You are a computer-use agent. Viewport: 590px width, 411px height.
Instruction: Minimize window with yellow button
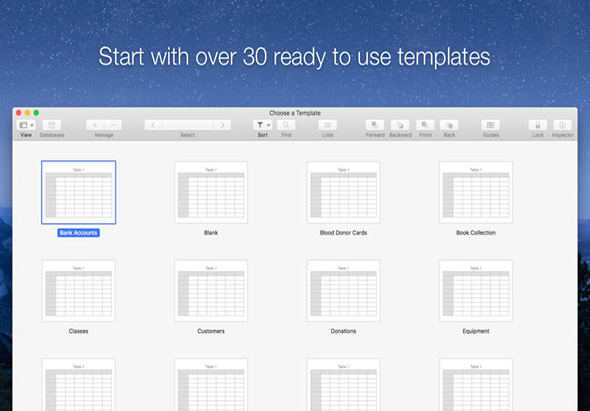pyautogui.click(x=27, y=113)
